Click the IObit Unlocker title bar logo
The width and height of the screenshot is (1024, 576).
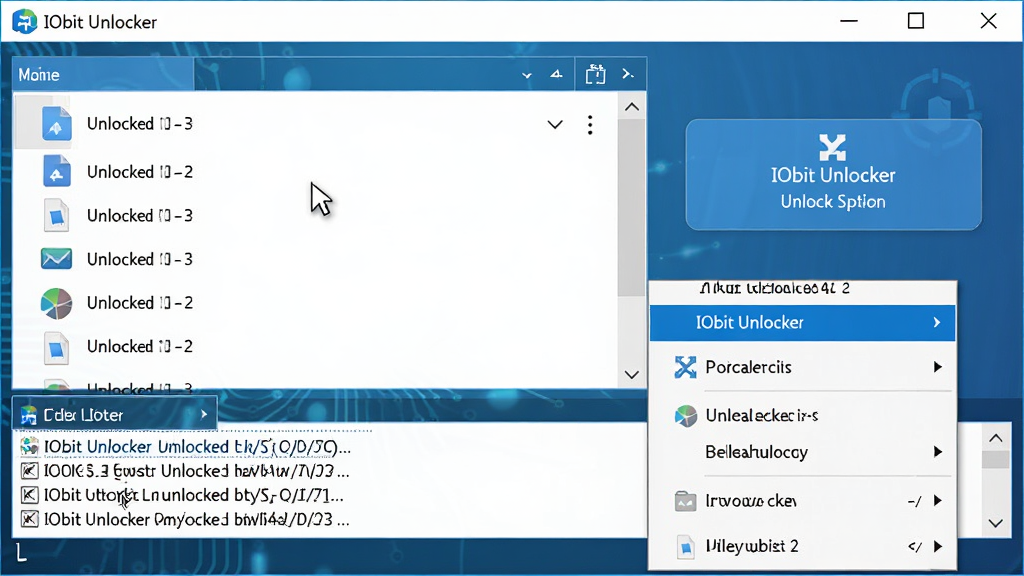[x=24, y=22]
